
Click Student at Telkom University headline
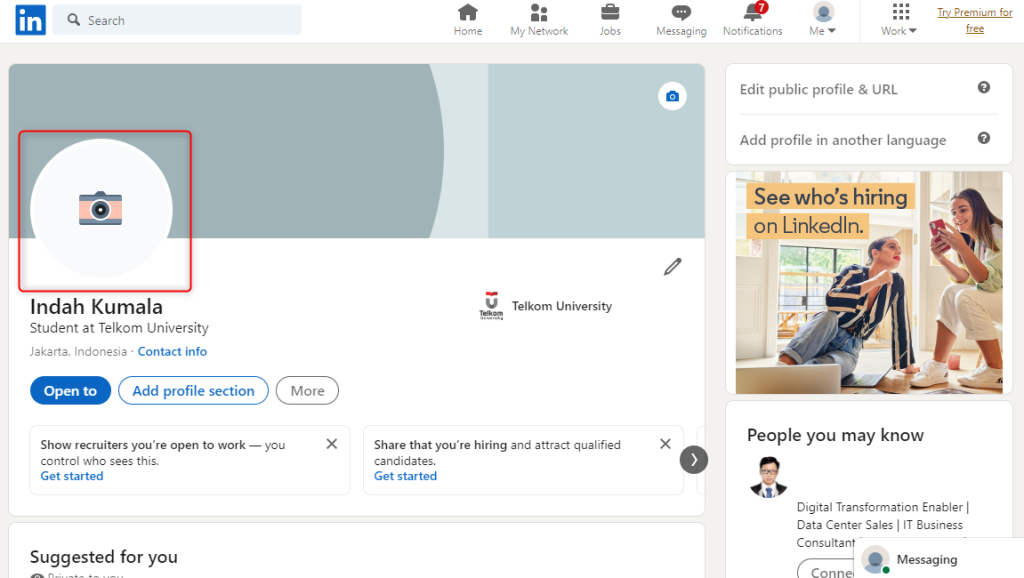coord(119,328)
